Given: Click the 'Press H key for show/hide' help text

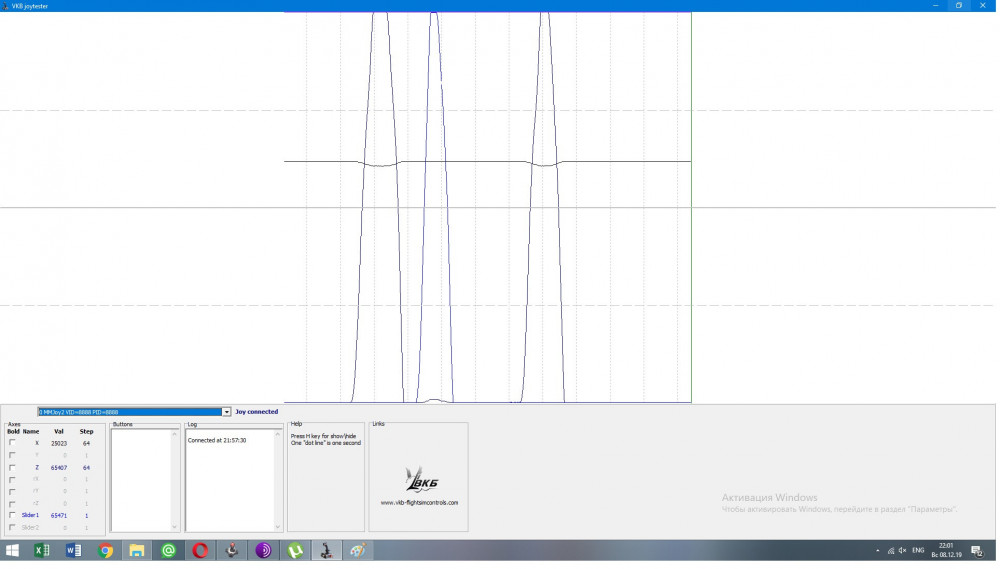Looking at the screenshot, I should click(x=324, y=437).
